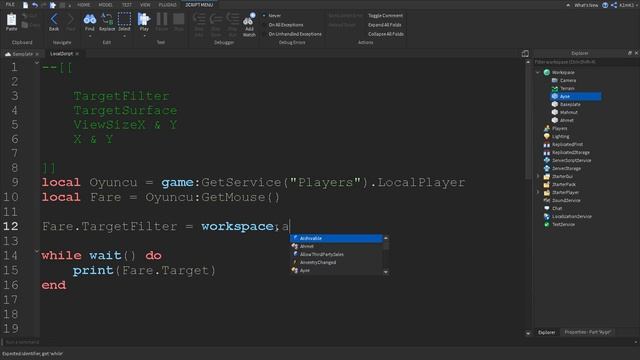Select On Unhandled Exceptions option
640x360 pixels.
pyautogui.click(x=295, y=34)
